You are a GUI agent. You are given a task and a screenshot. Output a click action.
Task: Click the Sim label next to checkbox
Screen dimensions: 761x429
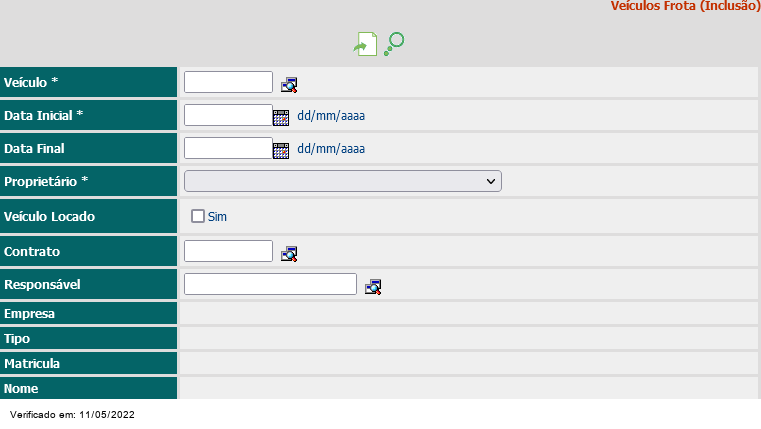pos(217,216)
